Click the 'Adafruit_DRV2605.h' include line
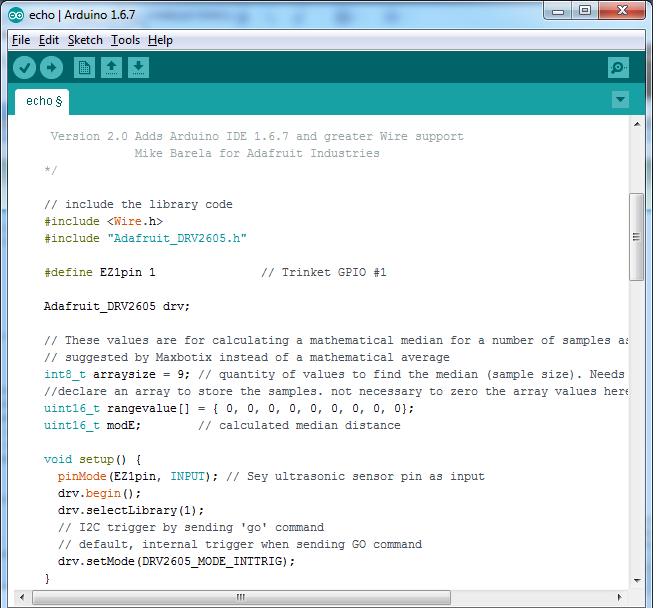 click(145, 239)
